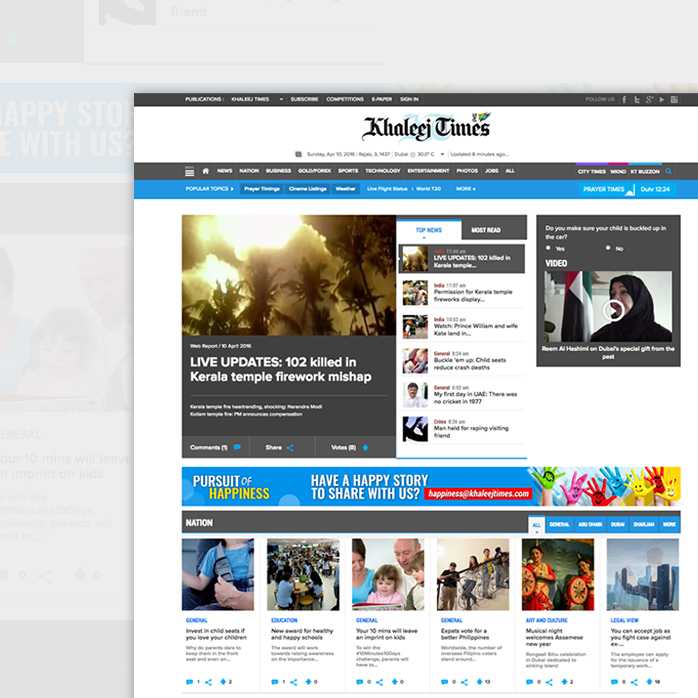Share the 'Your 10 mins will leave' article
The height and width of the screenshot is (698, 698).
click(x=379, y=682)
